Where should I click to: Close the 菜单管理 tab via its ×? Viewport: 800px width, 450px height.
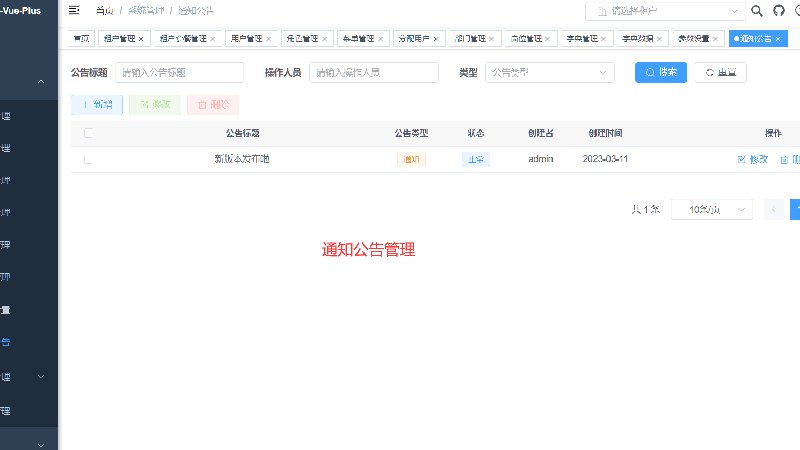coord(381,39)
